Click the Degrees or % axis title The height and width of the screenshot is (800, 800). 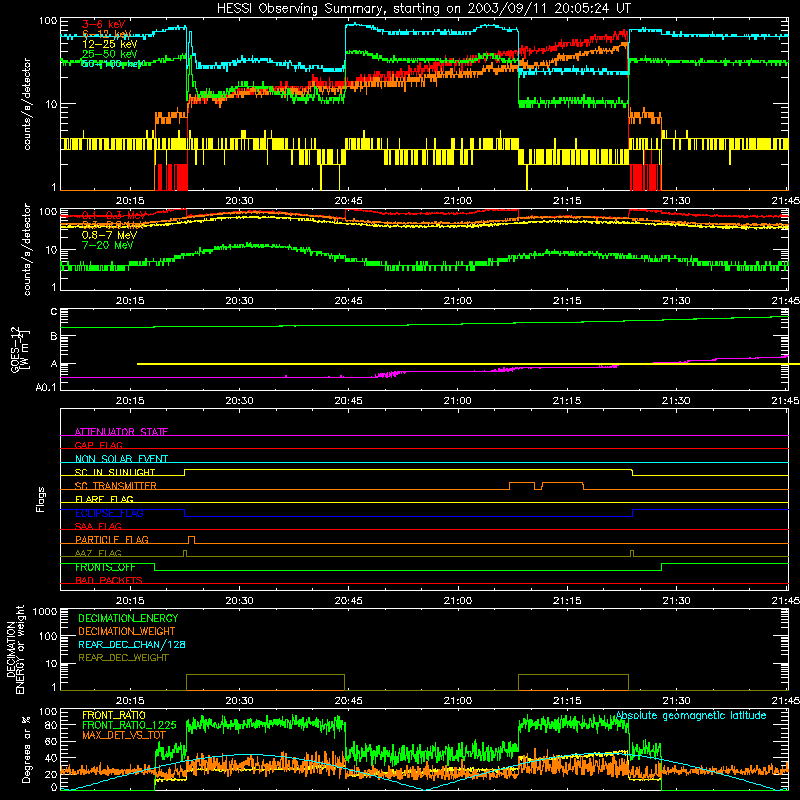26,749
